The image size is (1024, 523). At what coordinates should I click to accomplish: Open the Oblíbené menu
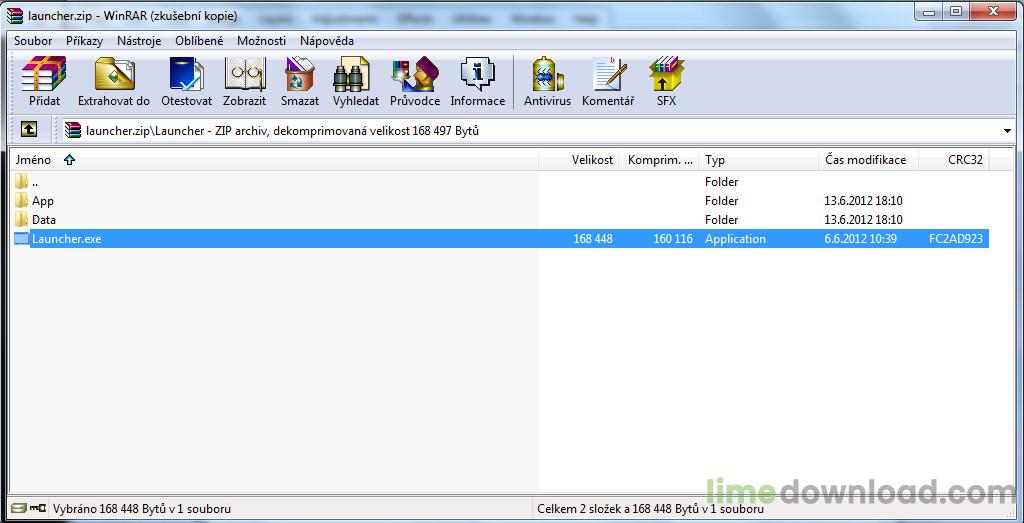click(199, 40)
